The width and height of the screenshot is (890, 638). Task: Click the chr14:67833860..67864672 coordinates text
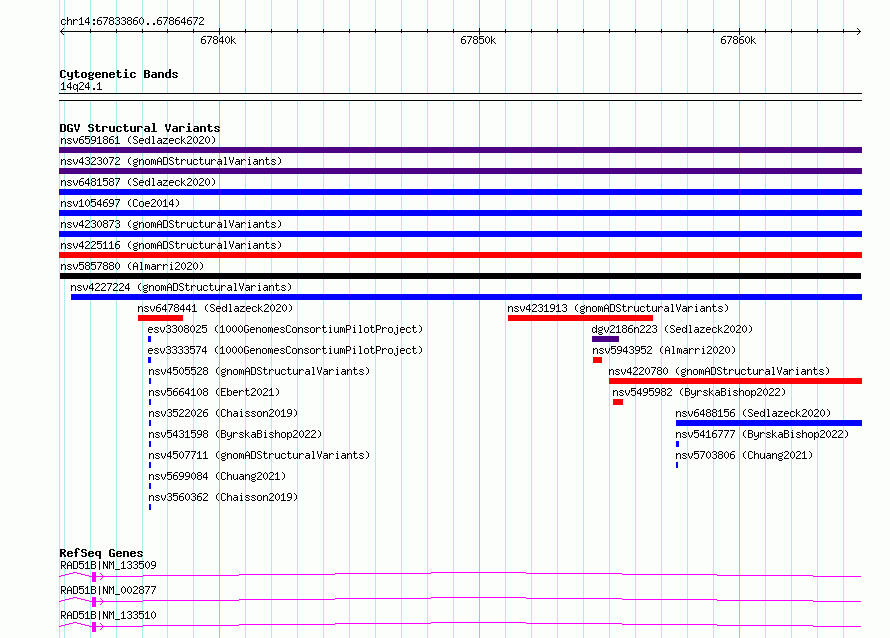coord(132,21)
